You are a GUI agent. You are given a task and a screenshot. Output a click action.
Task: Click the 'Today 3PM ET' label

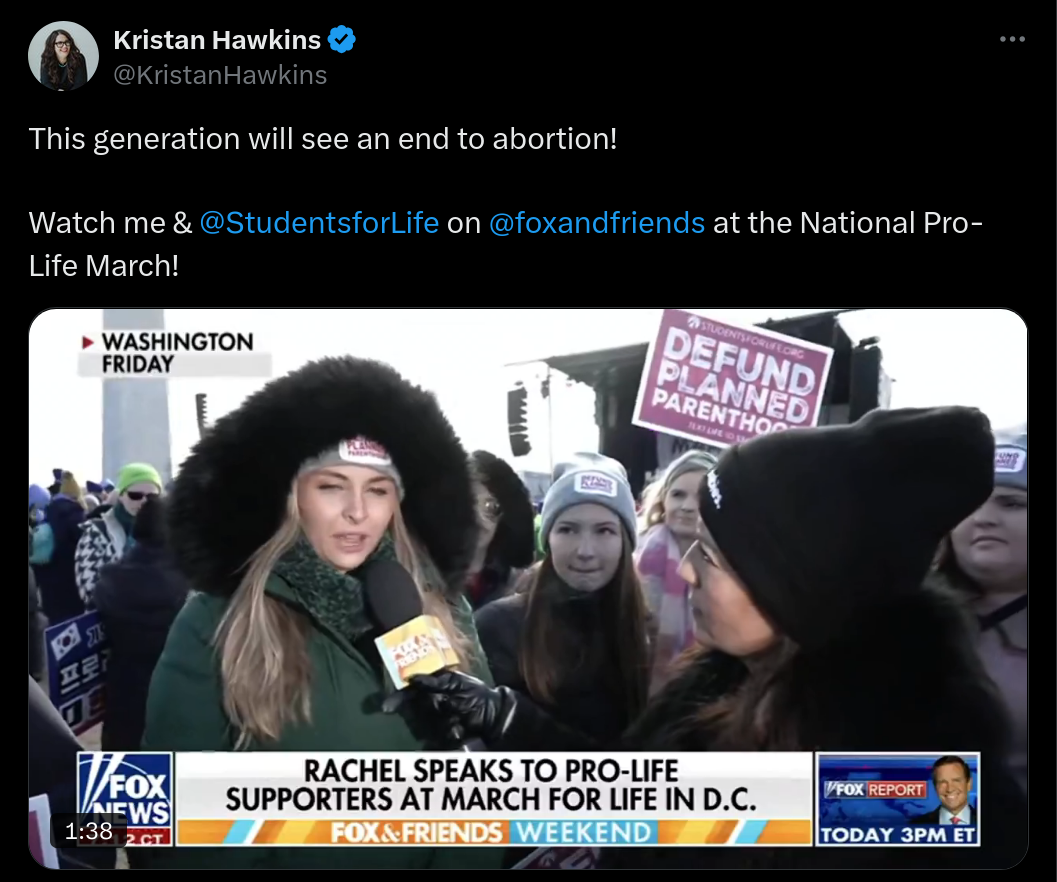[897, 835]
